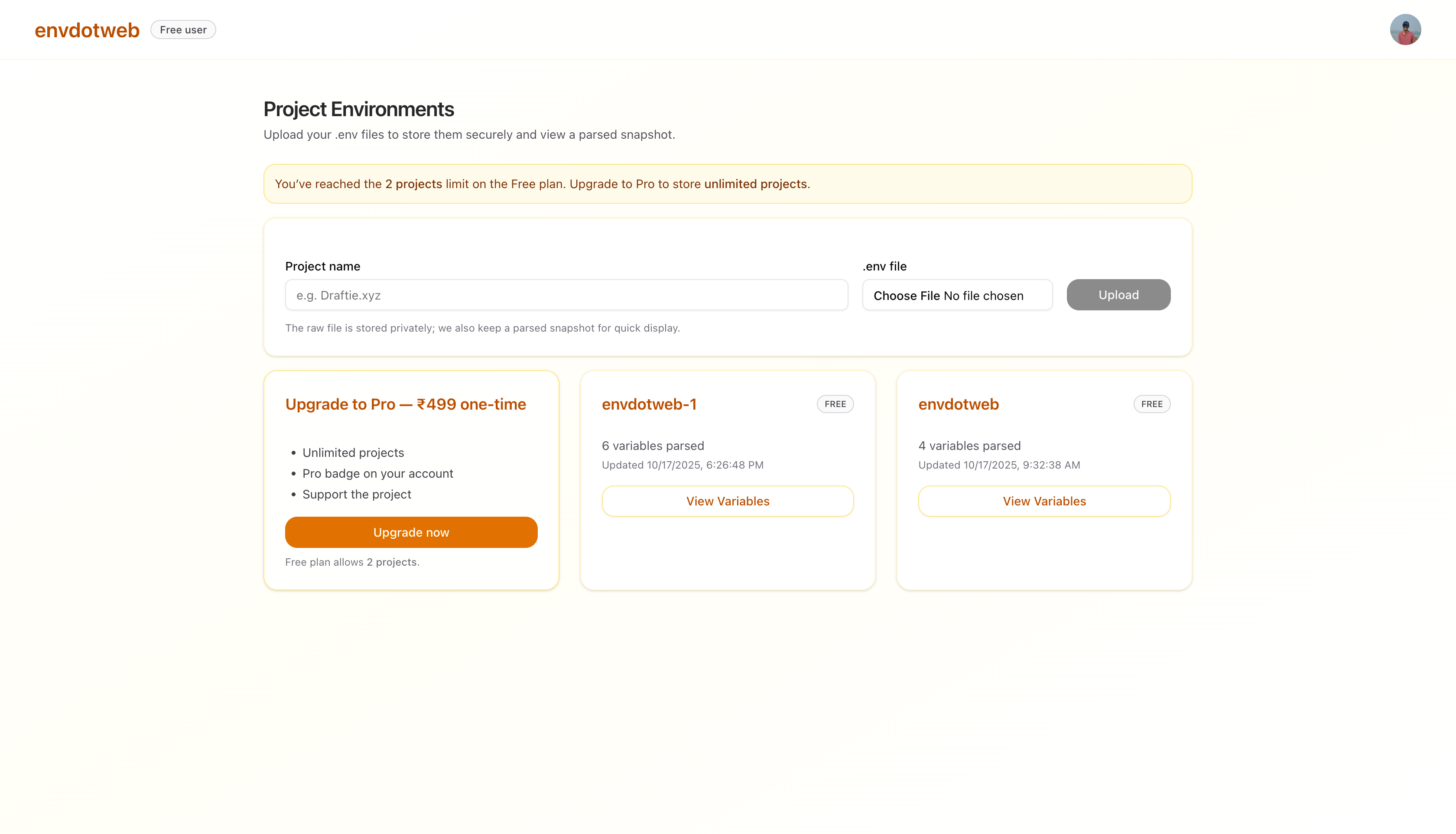
Task: Select the .env file field label
Action: click(884, 266)
